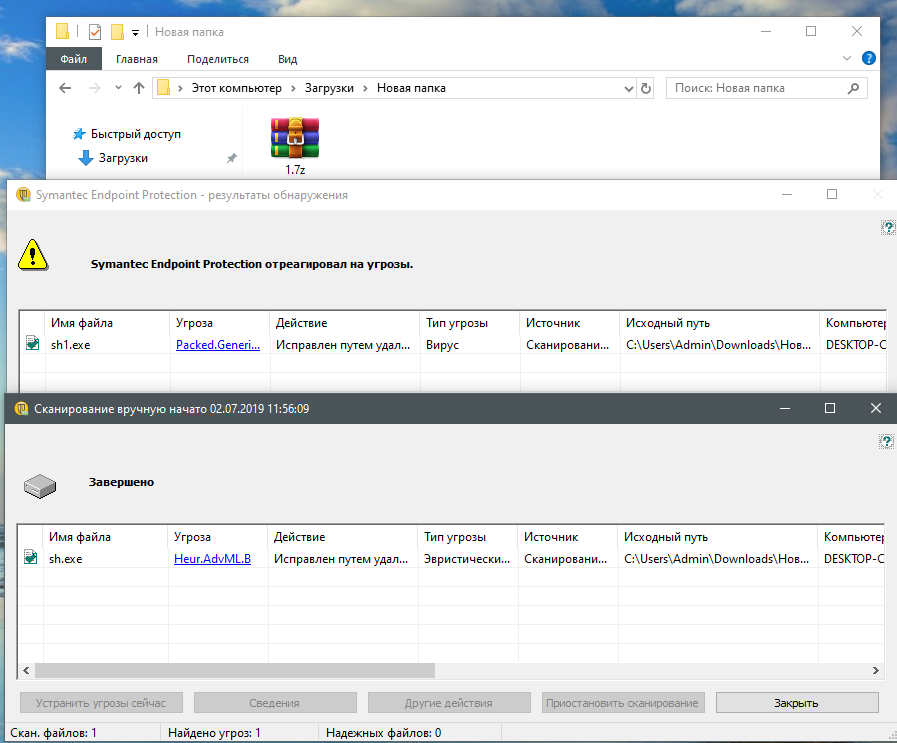Click chevron before Новая папка in breadcrumb
The width and height of the screenshot is (897, 743).
(366, 88)
